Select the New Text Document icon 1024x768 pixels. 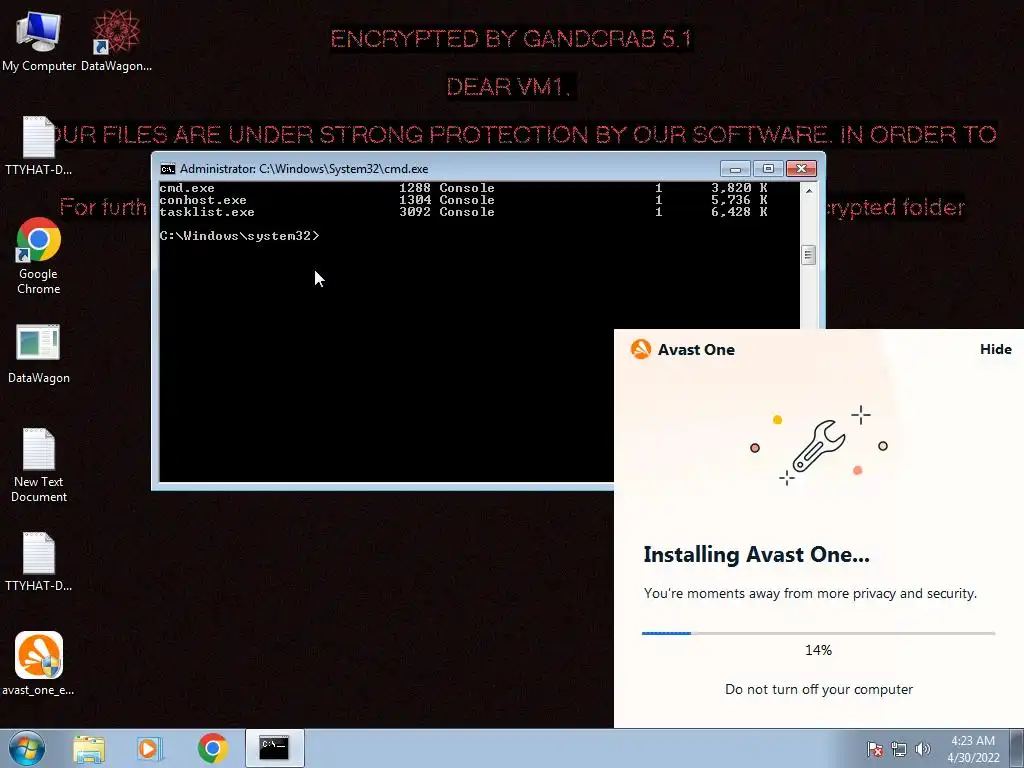39,465
